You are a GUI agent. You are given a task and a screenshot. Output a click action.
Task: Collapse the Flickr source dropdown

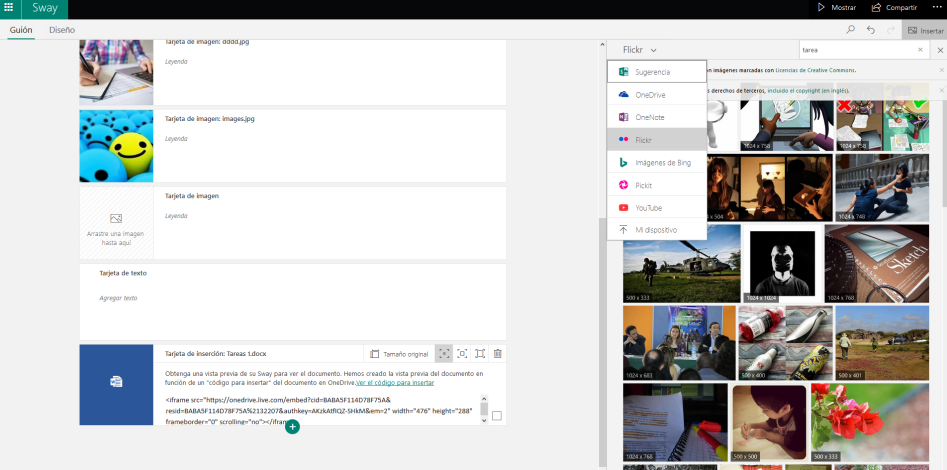(640, 49)
